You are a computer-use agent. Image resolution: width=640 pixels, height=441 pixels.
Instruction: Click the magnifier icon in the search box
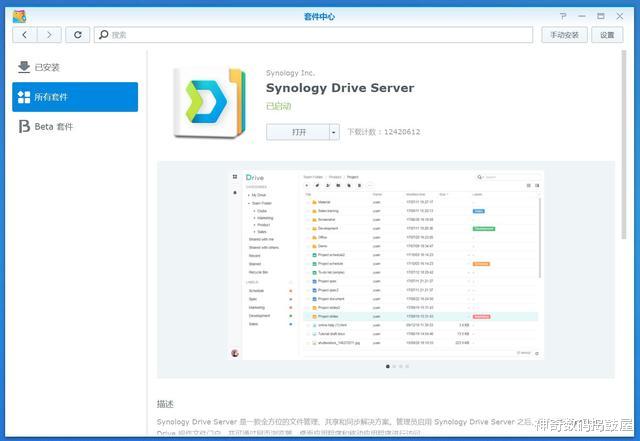(x=104, y=35)
